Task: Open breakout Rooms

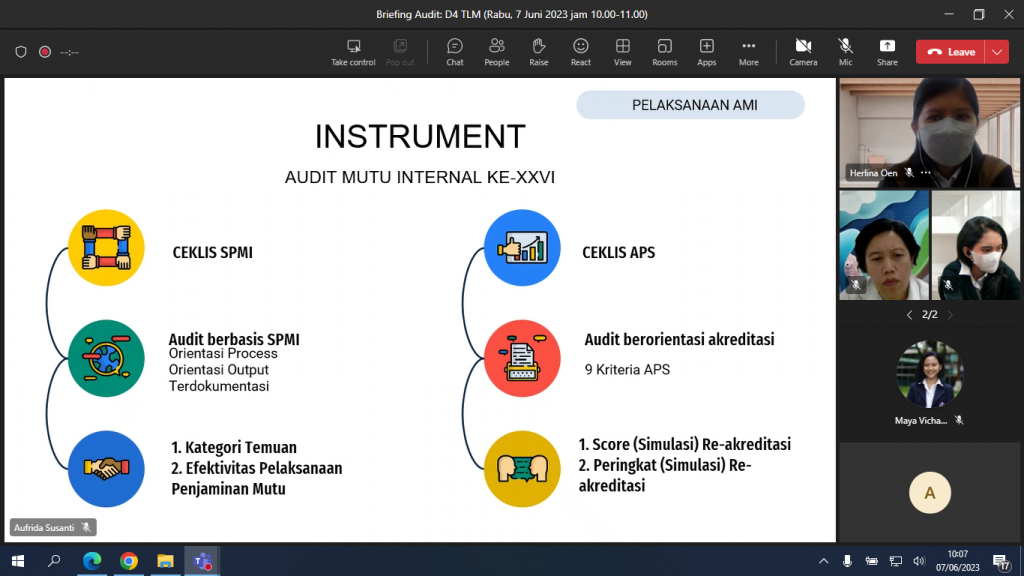Action: 664,51
